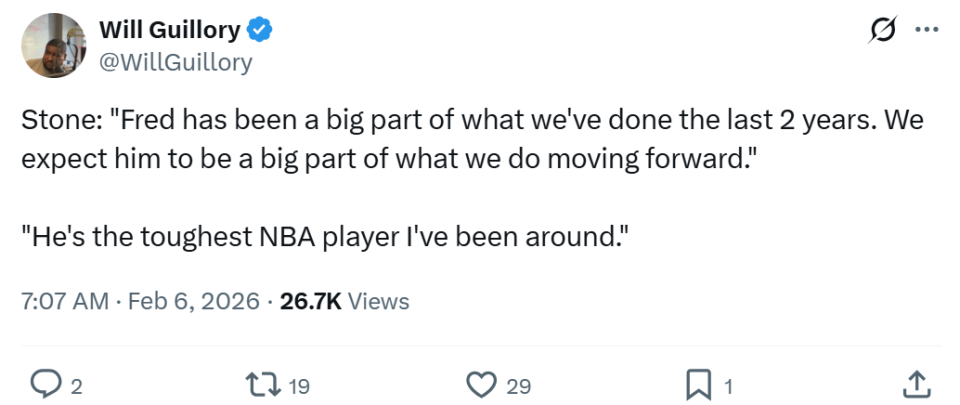
Task: Click the blue verified checkmark badge
Action: tap(259, 31)
